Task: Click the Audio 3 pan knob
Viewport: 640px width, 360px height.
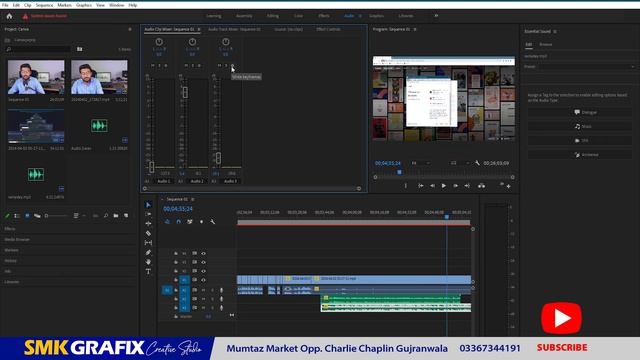Action: [x=225, y=42]
